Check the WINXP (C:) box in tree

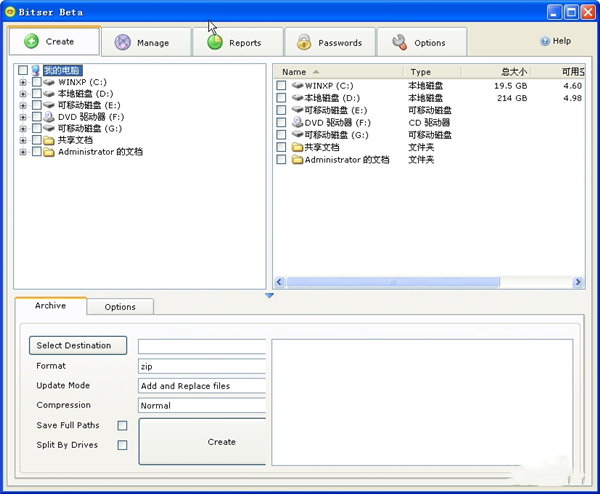pos(37,82)
